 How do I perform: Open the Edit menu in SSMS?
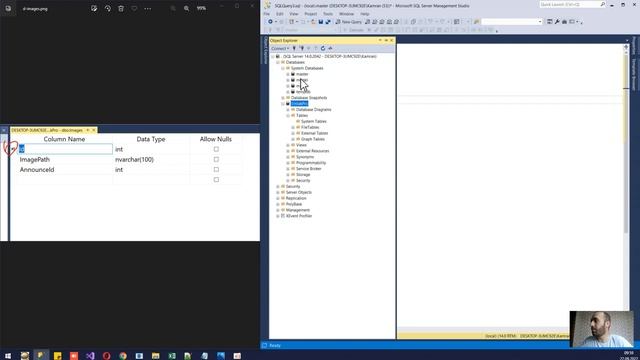280,14
